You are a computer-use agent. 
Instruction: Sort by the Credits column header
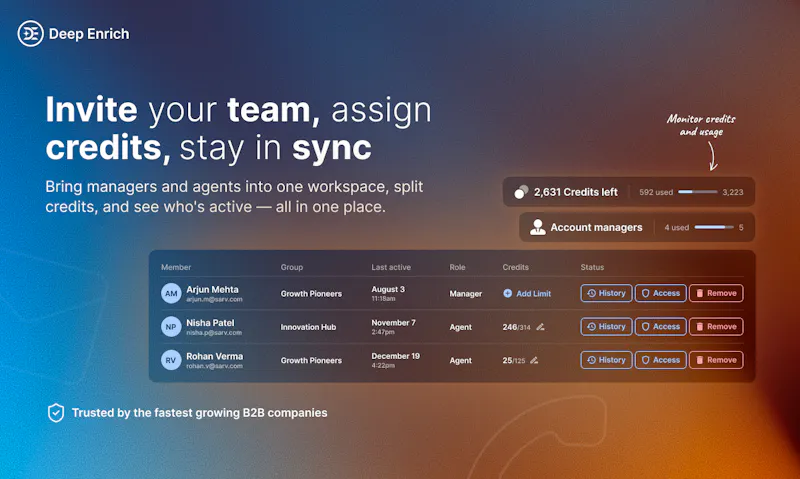(x=515, y=267)
